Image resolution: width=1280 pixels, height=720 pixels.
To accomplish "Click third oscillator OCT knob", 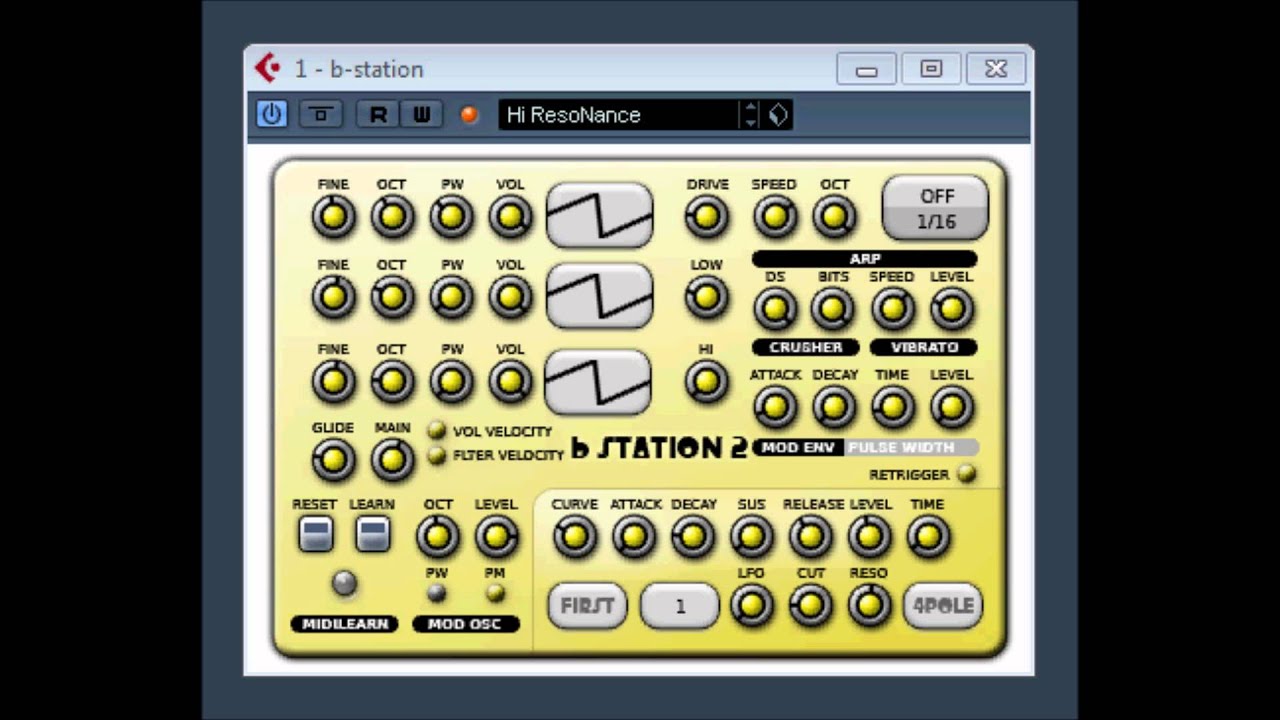I will pyautogui.click(x=392, y=381).
